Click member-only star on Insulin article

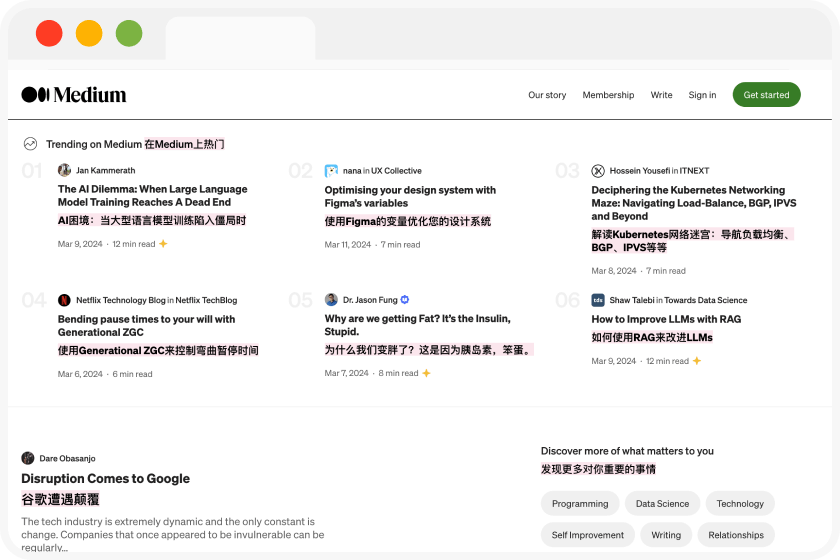tap(426, 373)
